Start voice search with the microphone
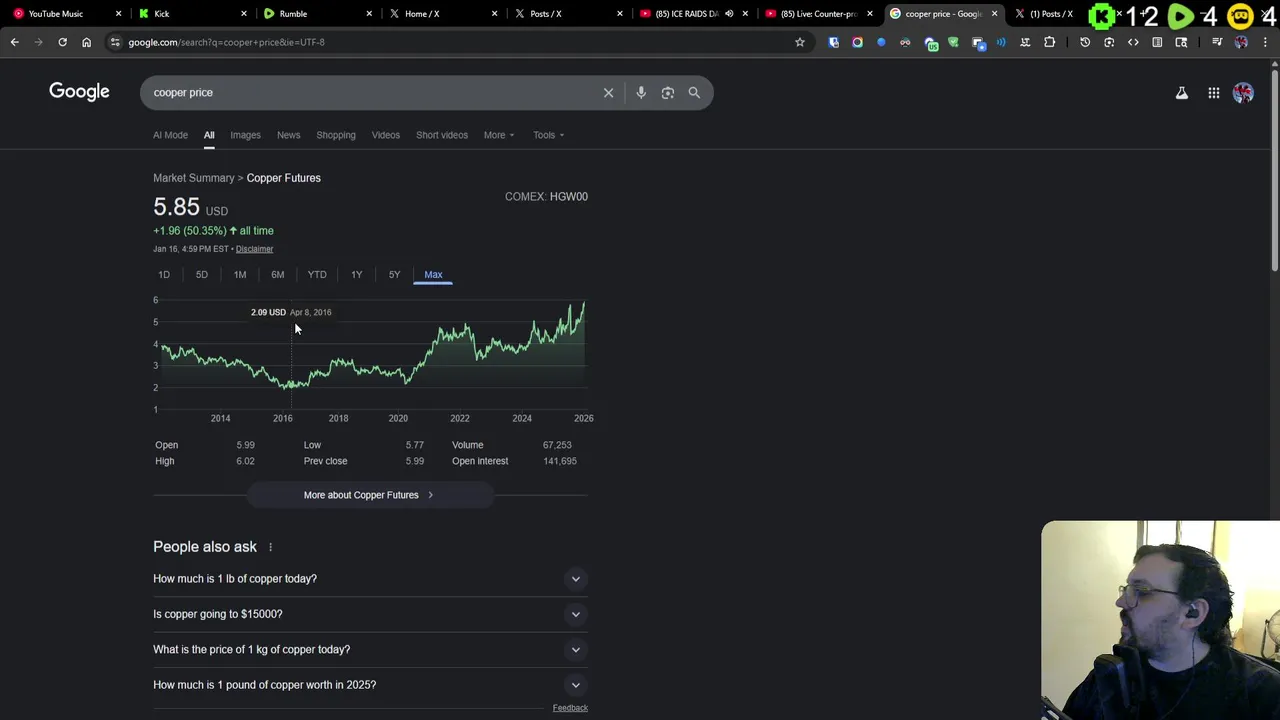The height and width of the screenshot is (720, 1280). coord(641,93)
